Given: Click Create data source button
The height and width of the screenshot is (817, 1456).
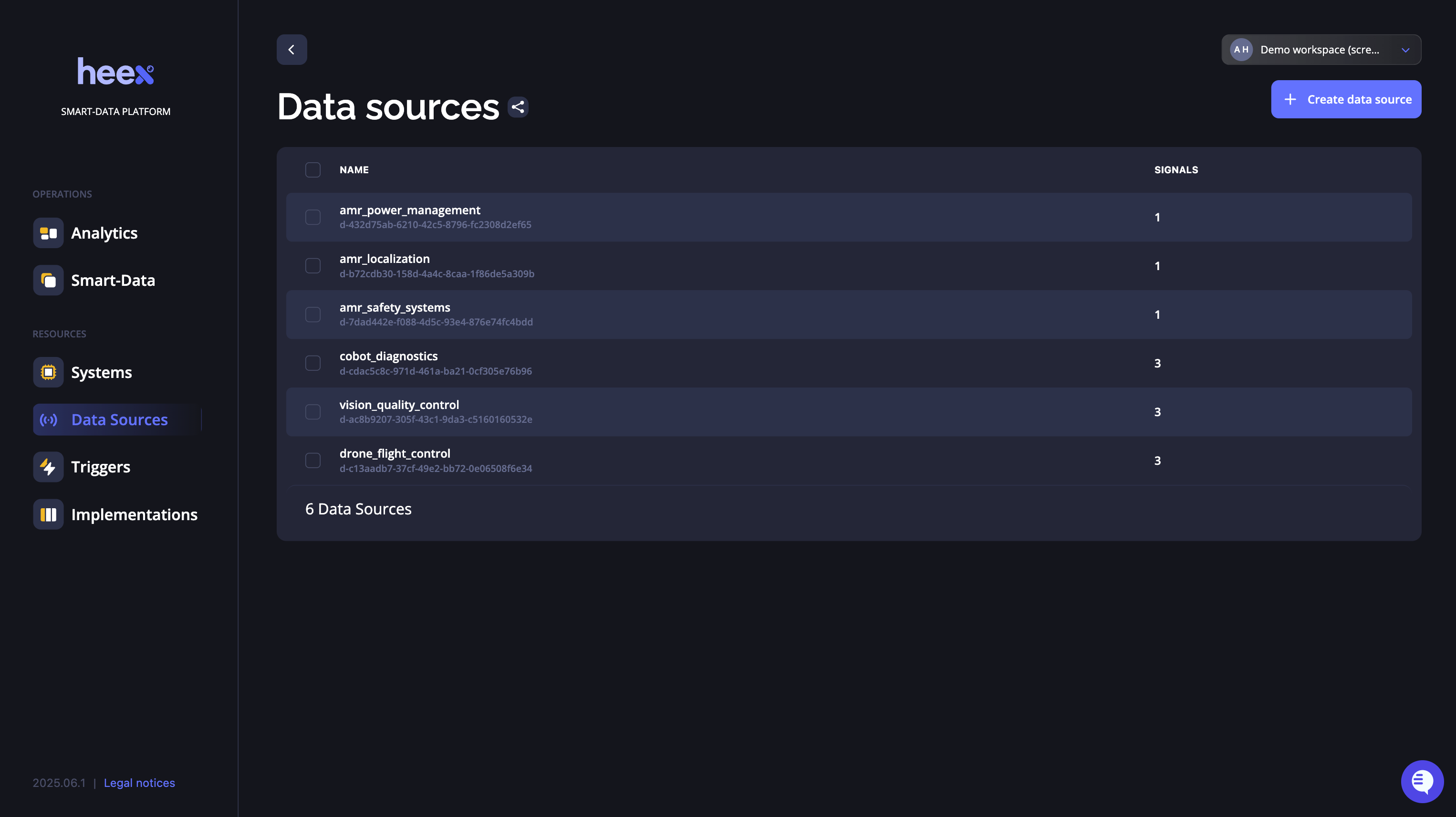Looking at the screenshot, I should coord(1346,99).
